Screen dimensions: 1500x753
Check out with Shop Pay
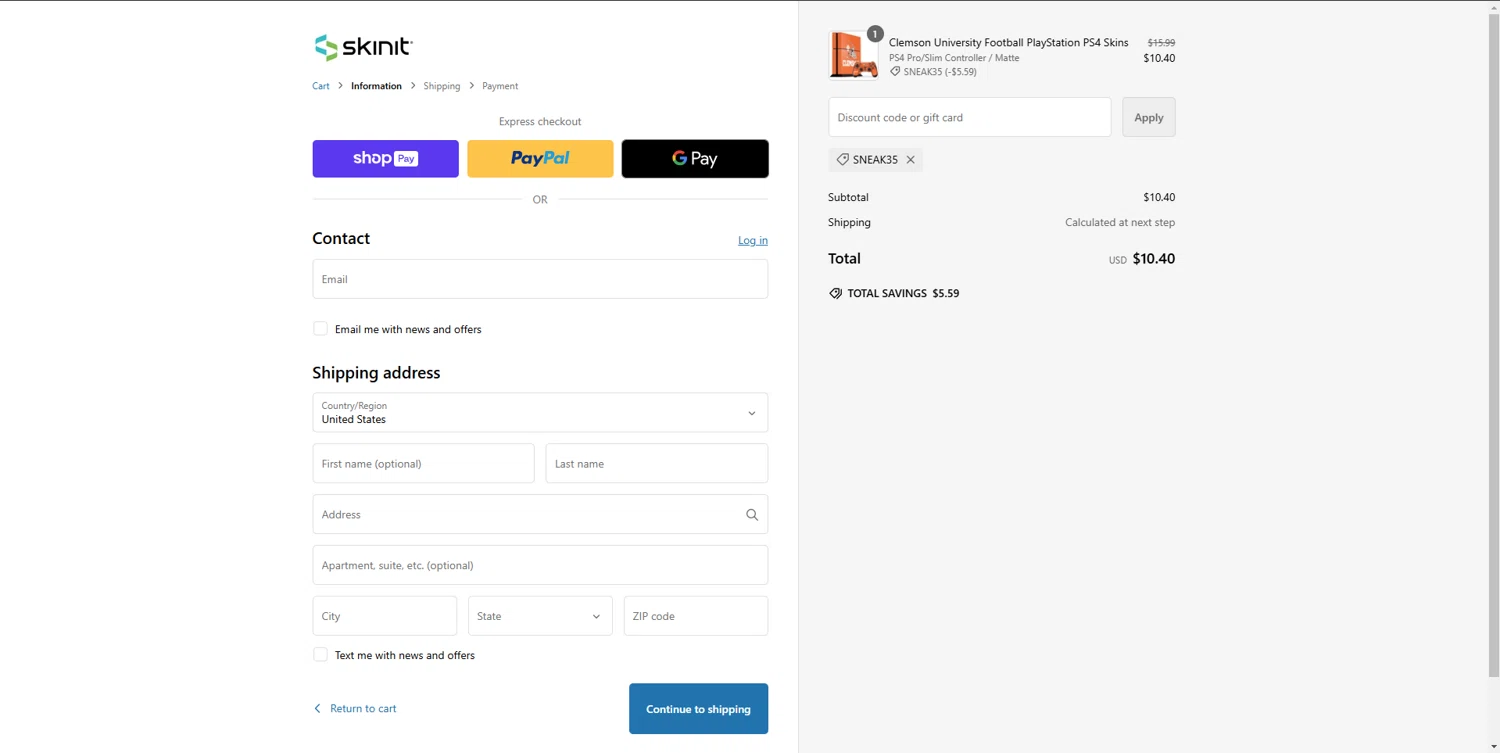(385, 159)
